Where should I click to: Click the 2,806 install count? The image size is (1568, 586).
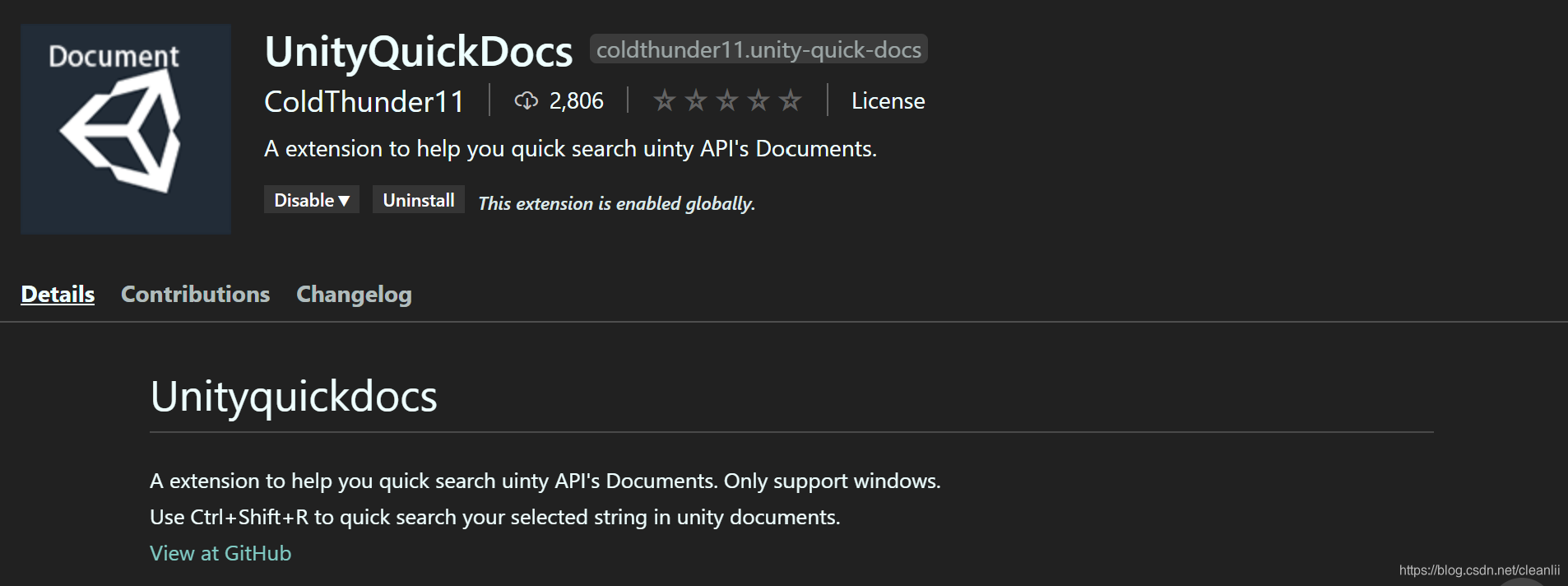(x=577, y=100)
